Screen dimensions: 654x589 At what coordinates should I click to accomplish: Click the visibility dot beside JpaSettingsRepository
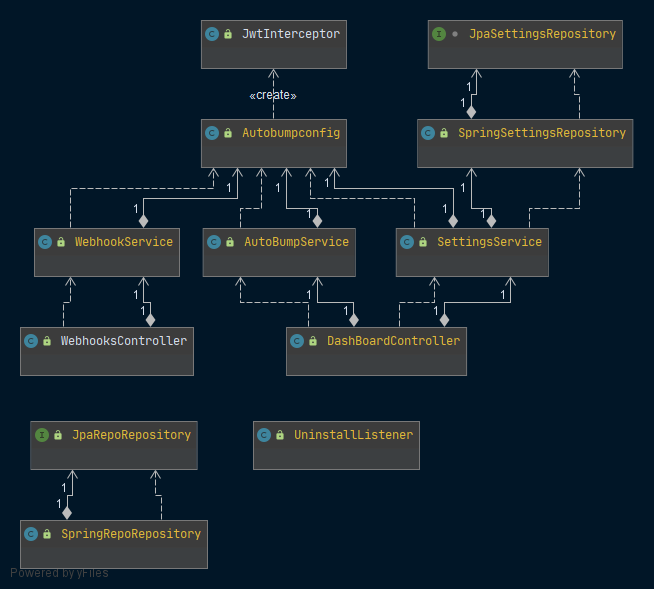(x=455, y=34)
